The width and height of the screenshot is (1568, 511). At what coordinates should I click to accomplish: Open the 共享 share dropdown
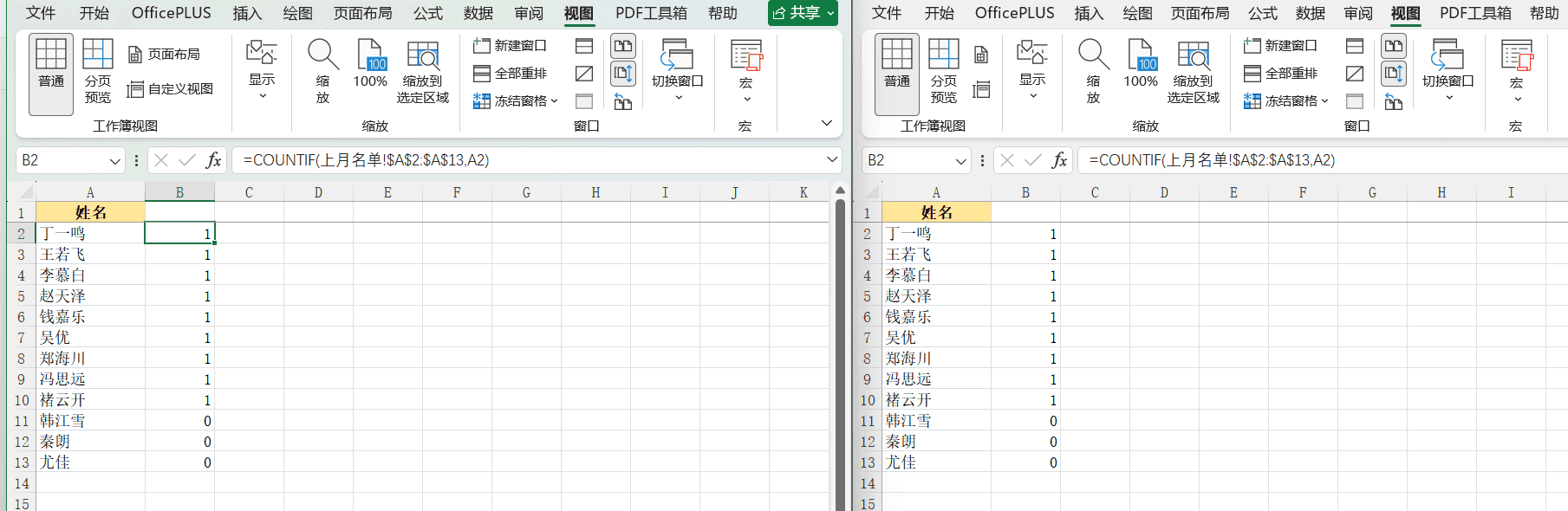click(x=803, y=13)
